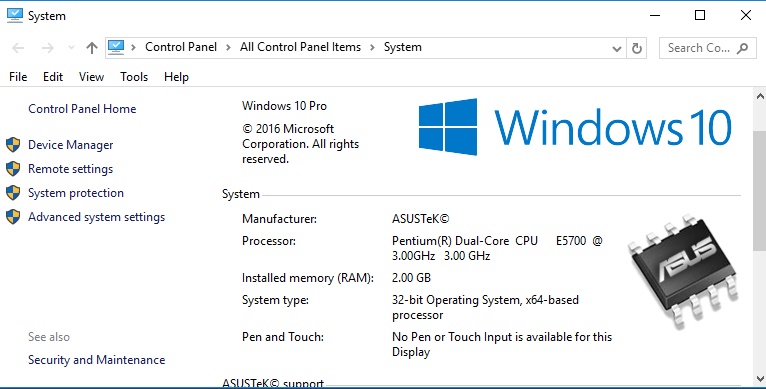Open the Help menu

tap(176, 77)
